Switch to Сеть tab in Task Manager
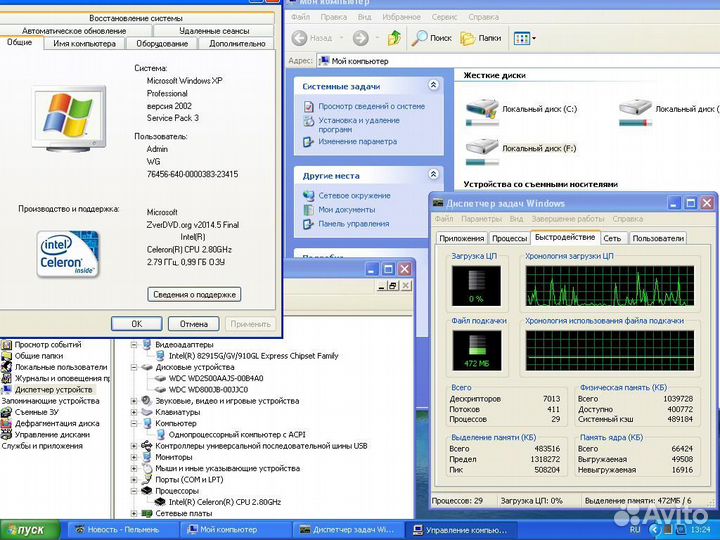This screenshot has width=720, height=540. [x=612, y=238]
